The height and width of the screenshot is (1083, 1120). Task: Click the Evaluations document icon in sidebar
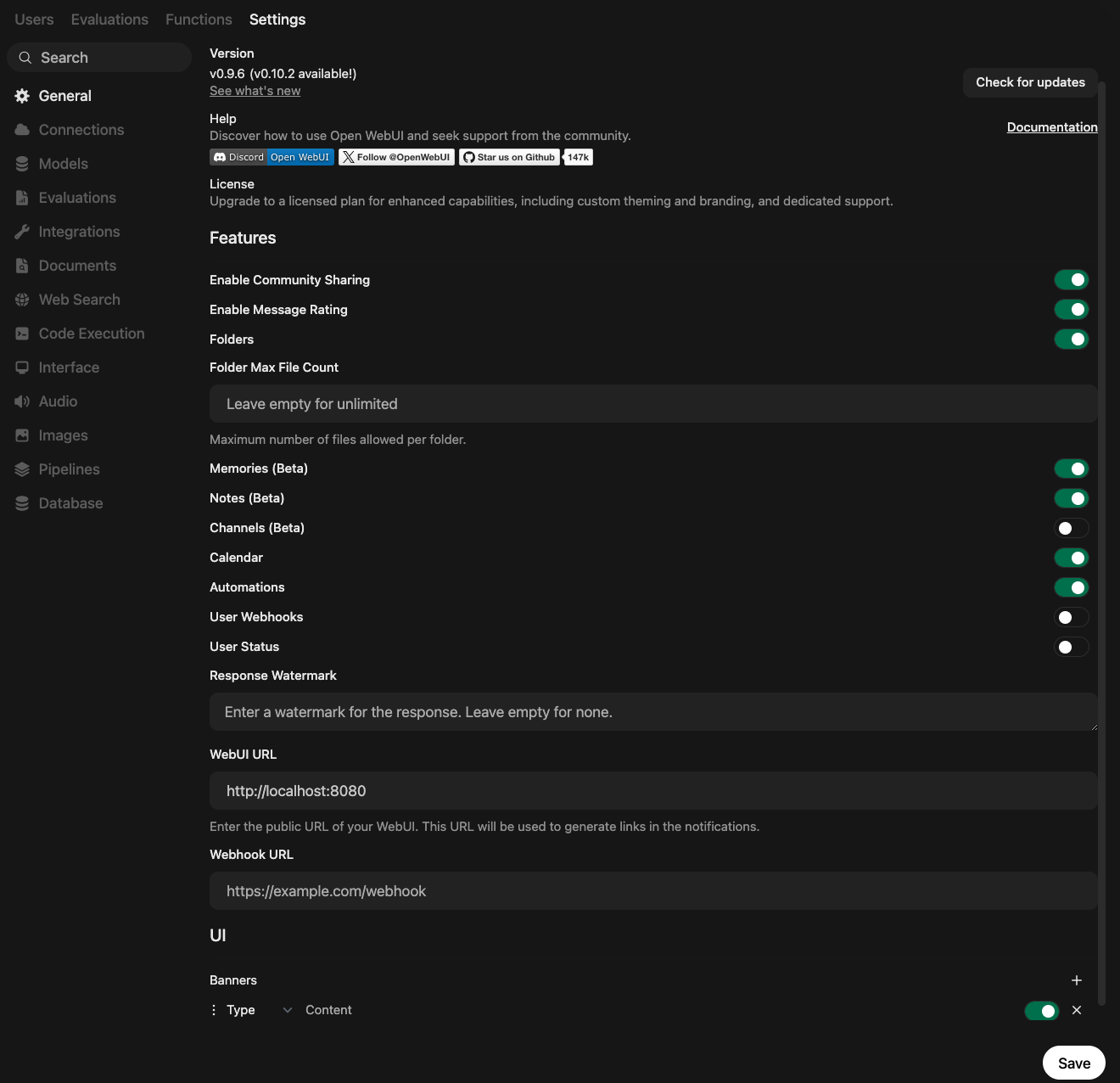coord(22,198)
